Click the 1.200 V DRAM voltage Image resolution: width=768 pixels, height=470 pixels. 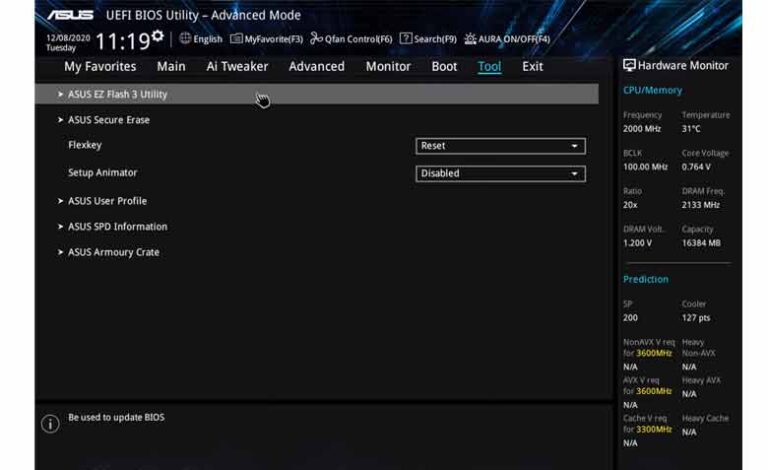(637, 243)
